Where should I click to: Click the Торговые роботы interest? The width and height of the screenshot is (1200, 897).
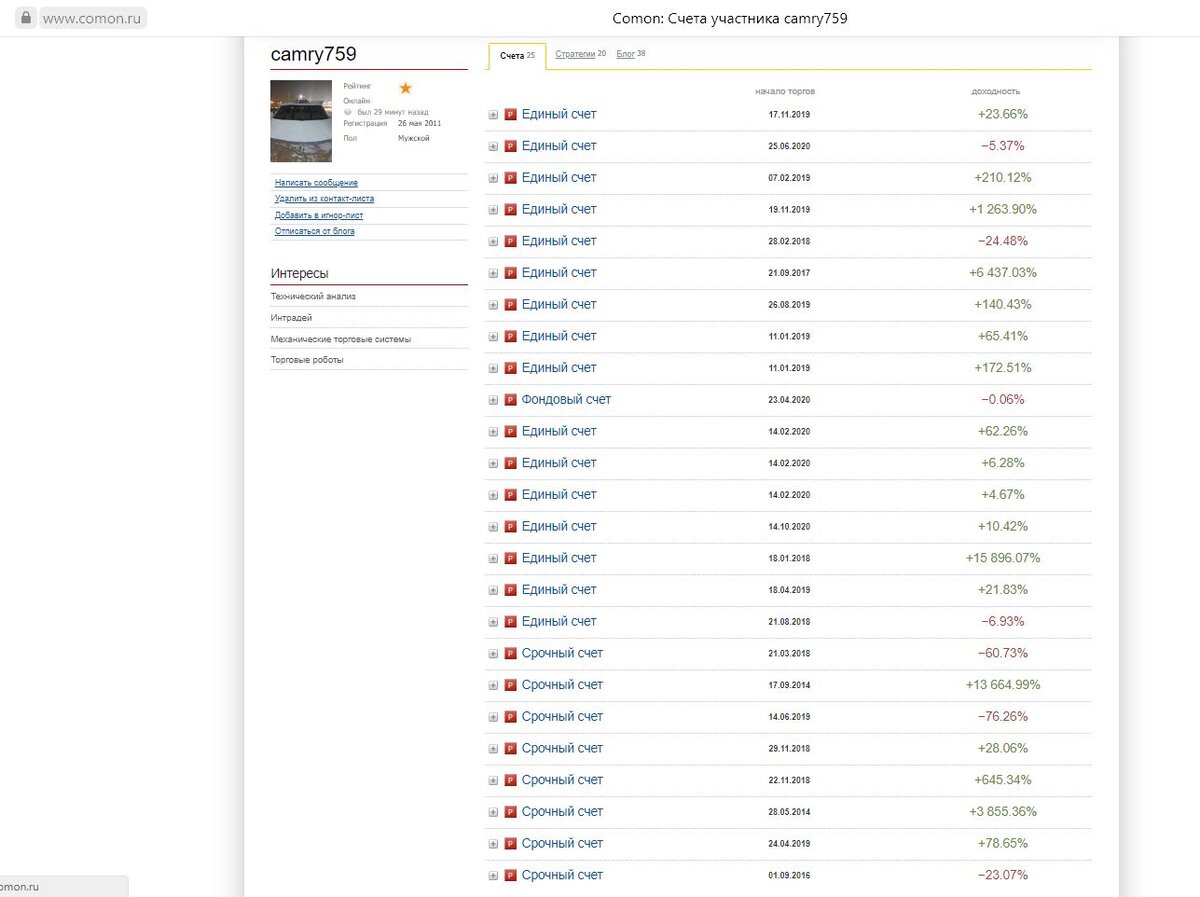point(307,360)
